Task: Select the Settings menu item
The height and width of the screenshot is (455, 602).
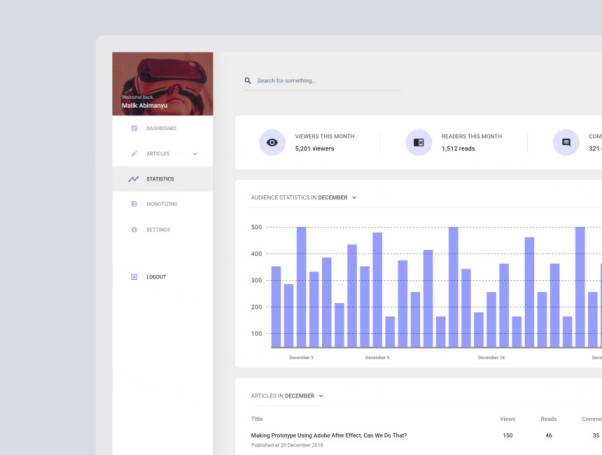Action: 158,230
